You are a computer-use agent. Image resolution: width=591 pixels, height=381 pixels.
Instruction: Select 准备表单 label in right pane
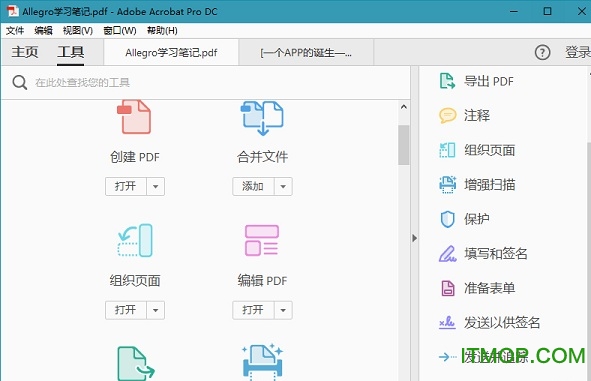(490, 288)
